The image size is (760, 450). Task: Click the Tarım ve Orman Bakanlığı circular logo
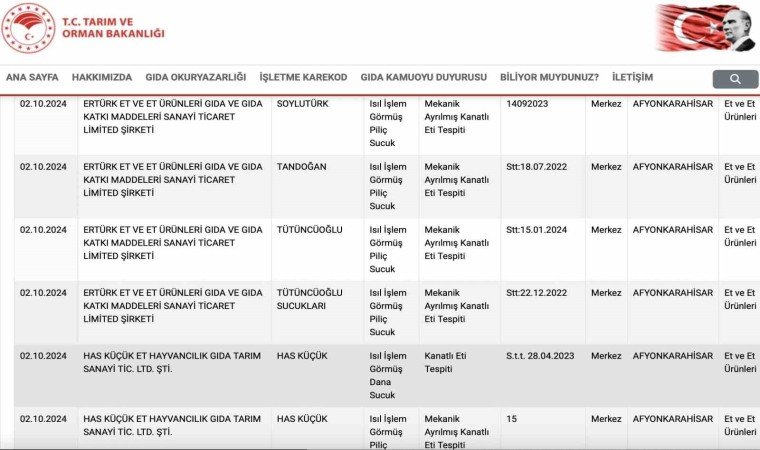[x=29, y=28]
